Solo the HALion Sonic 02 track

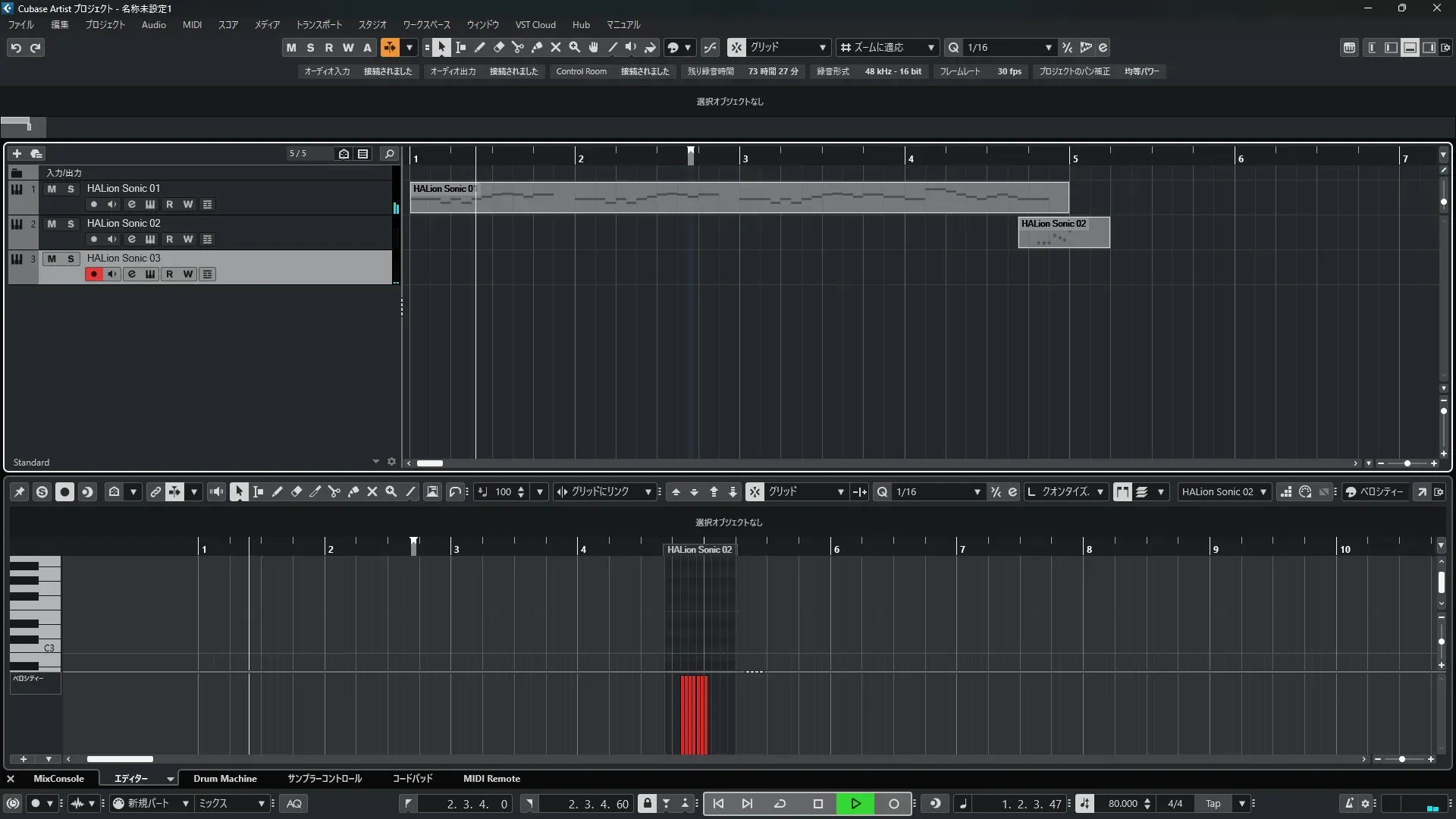pyautogui.click(x=71, y=224)
